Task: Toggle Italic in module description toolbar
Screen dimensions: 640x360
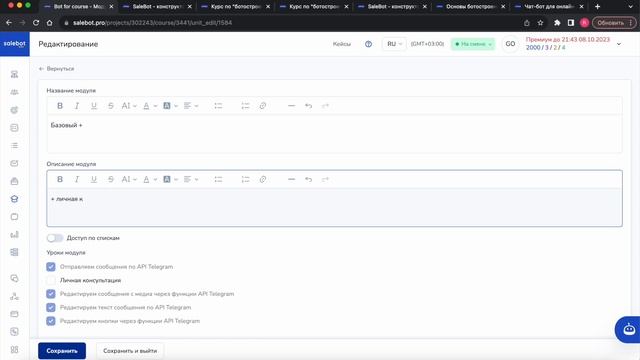Action: click(77, 179)
